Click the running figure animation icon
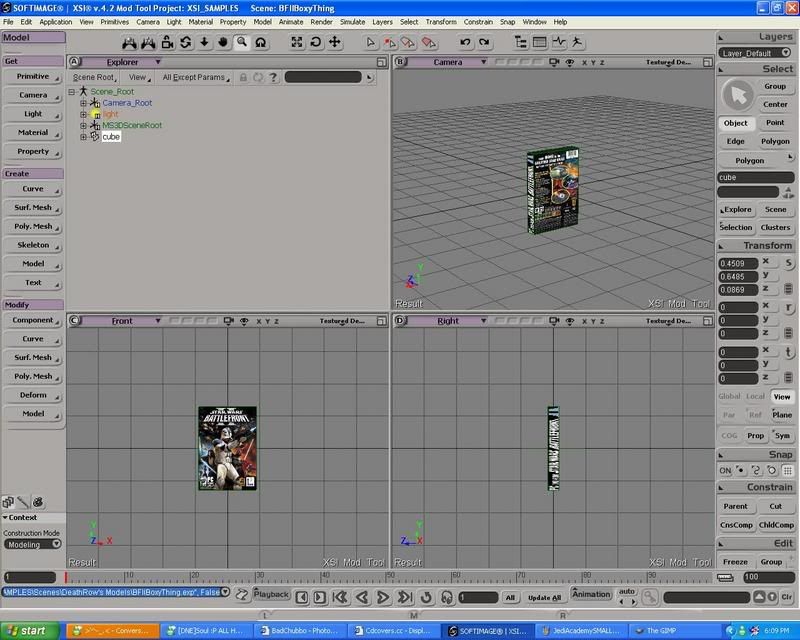The image size is (800, 640). point(577,42)
